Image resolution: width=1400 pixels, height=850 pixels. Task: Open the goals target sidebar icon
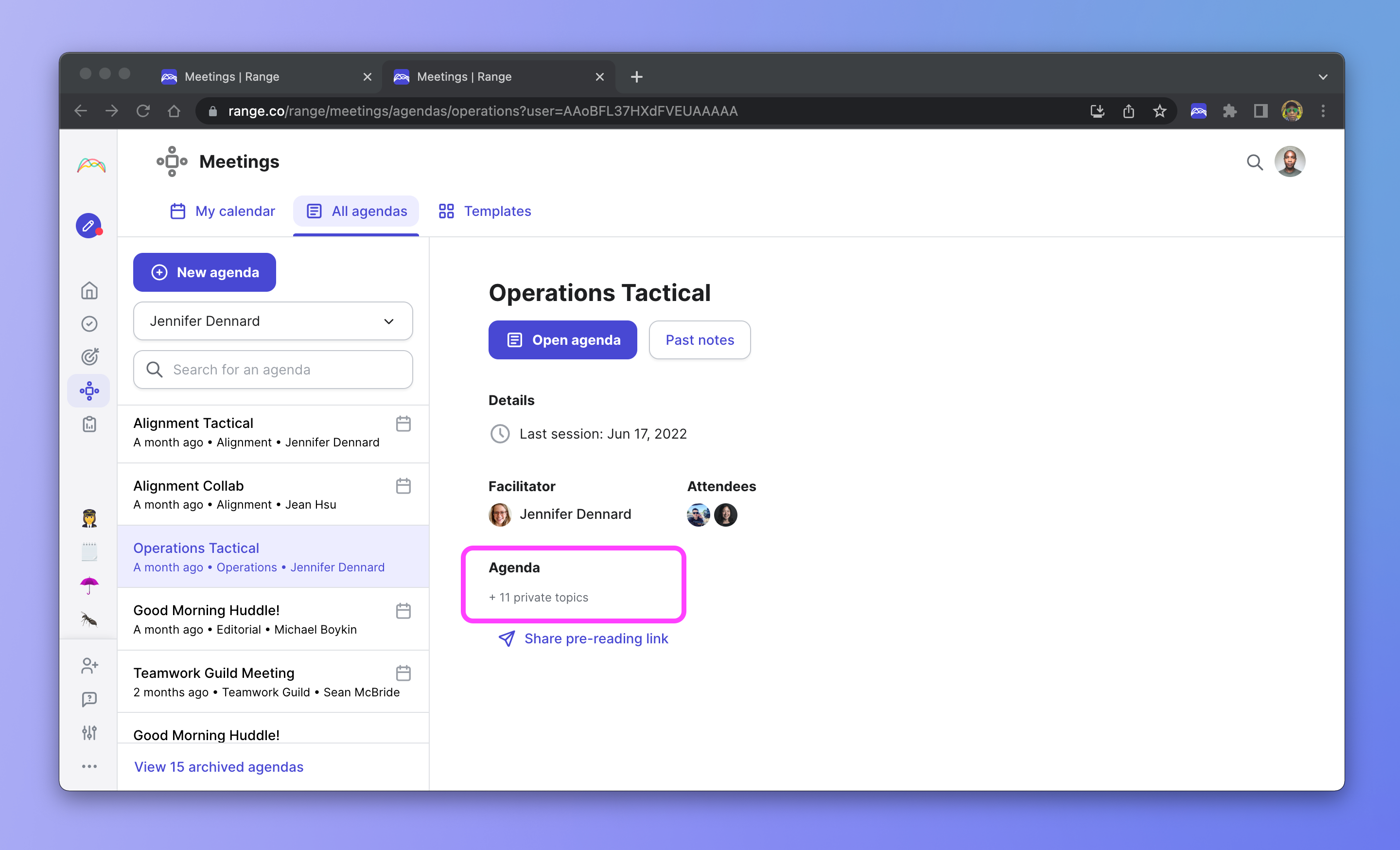pos(89,357)
